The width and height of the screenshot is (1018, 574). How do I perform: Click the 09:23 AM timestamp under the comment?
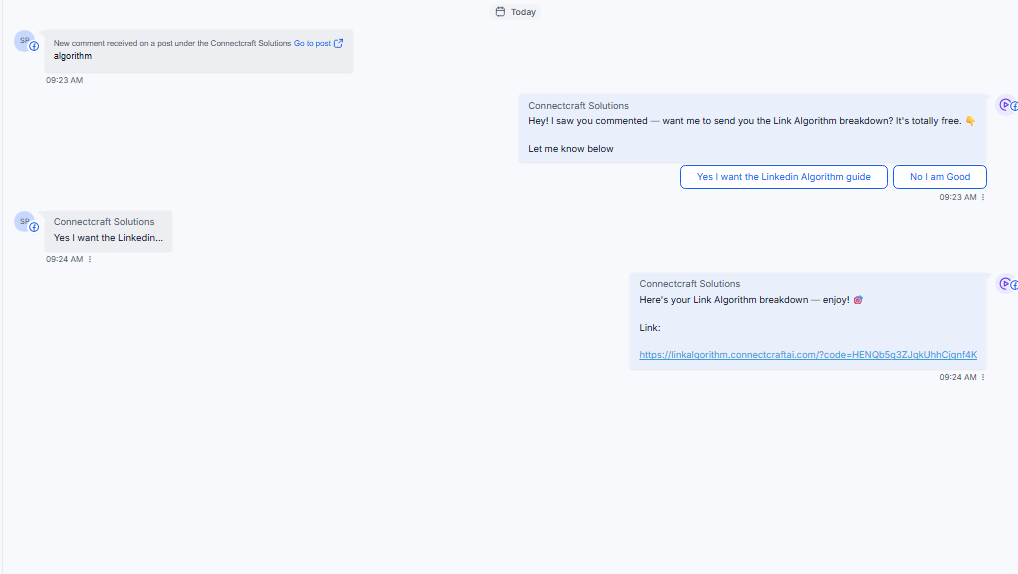(x=64, y=80)
